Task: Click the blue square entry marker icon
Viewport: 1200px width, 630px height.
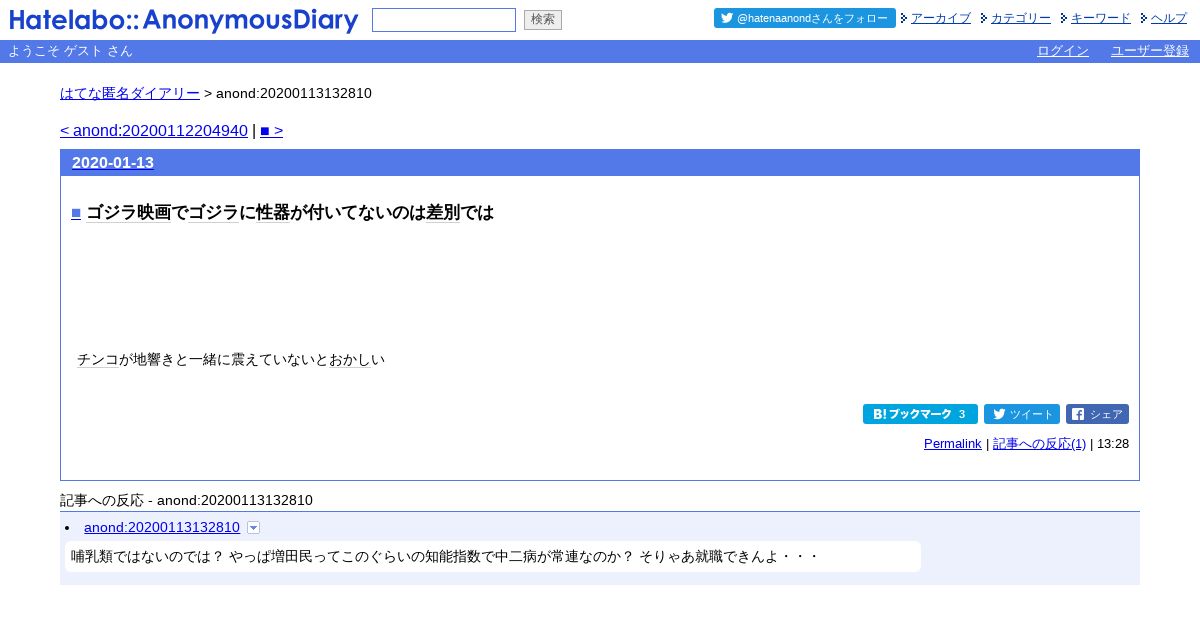Action: click(76, 212)
